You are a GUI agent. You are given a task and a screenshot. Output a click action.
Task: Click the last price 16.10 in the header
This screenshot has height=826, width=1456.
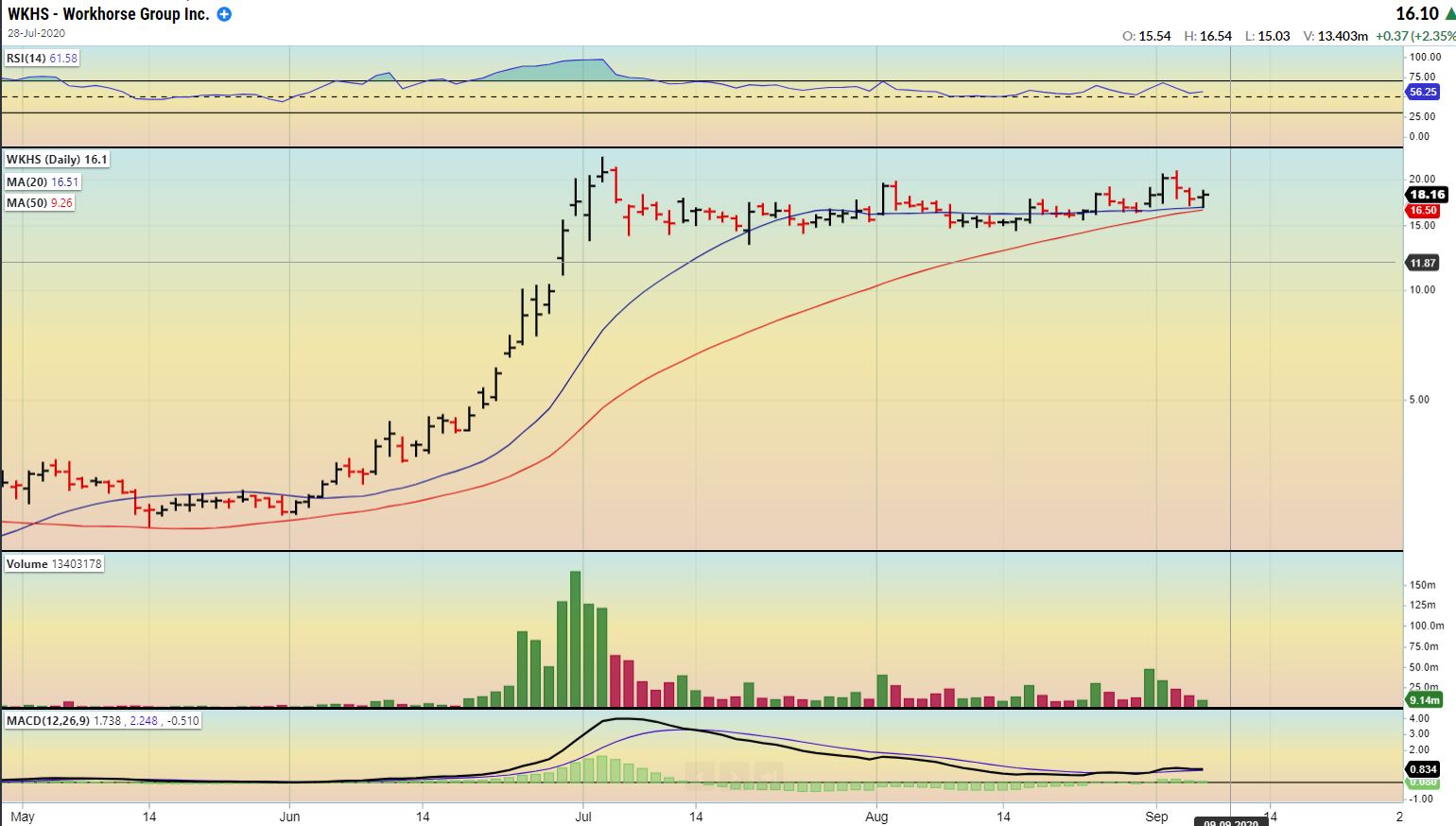(x=1416, y=13)
